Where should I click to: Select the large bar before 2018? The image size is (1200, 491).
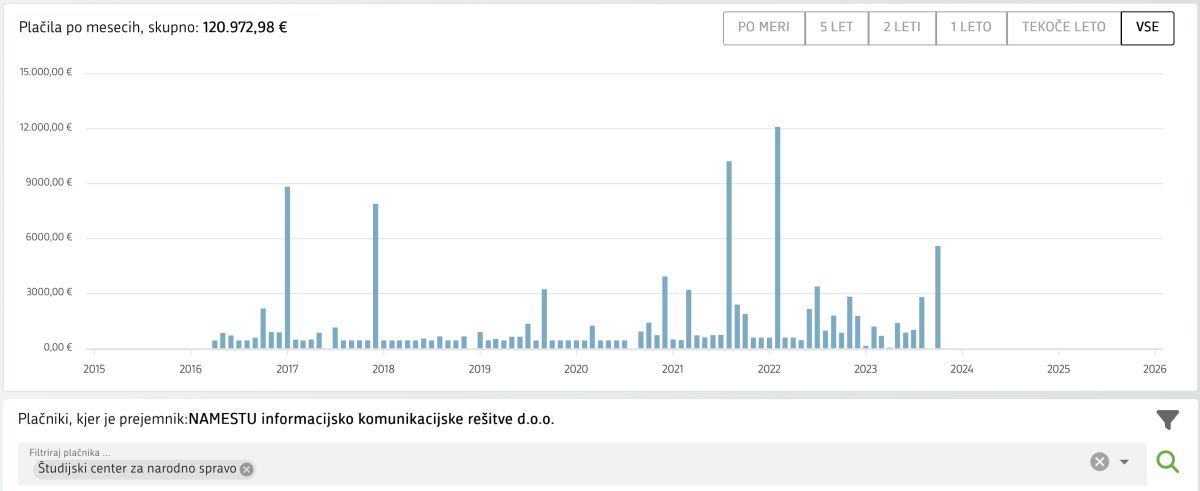click(x=375, y=276)
